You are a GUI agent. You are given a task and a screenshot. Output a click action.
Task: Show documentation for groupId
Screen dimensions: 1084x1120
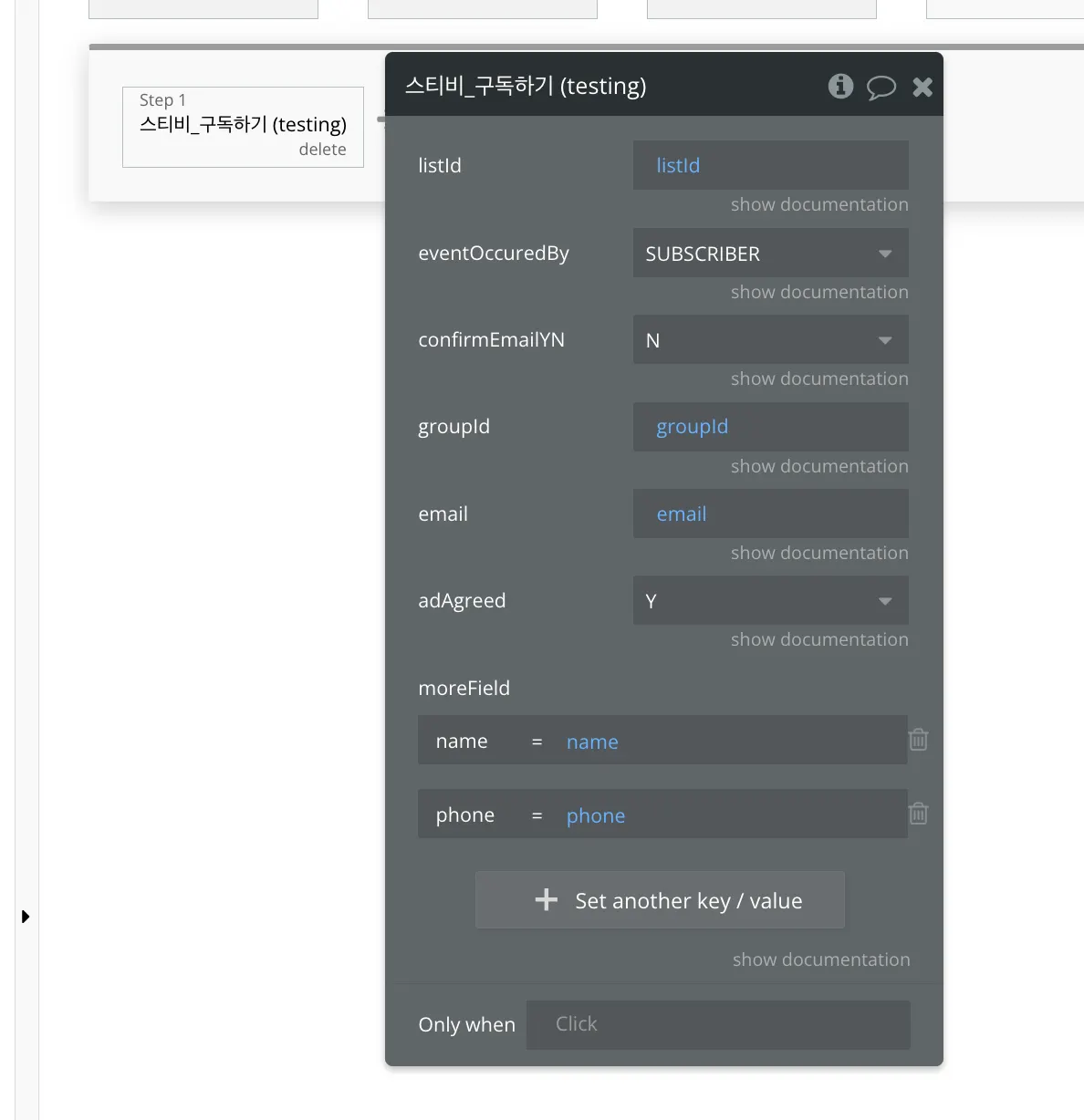click(x=819, y=466)
